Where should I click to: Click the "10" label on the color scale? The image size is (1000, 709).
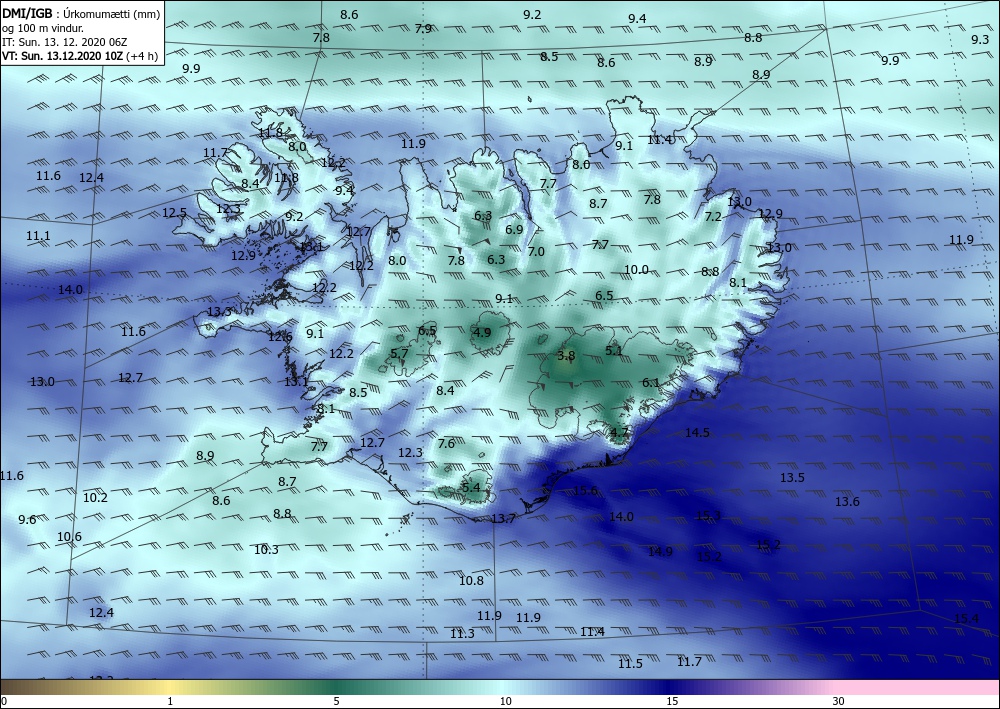(x=506, y=701)
